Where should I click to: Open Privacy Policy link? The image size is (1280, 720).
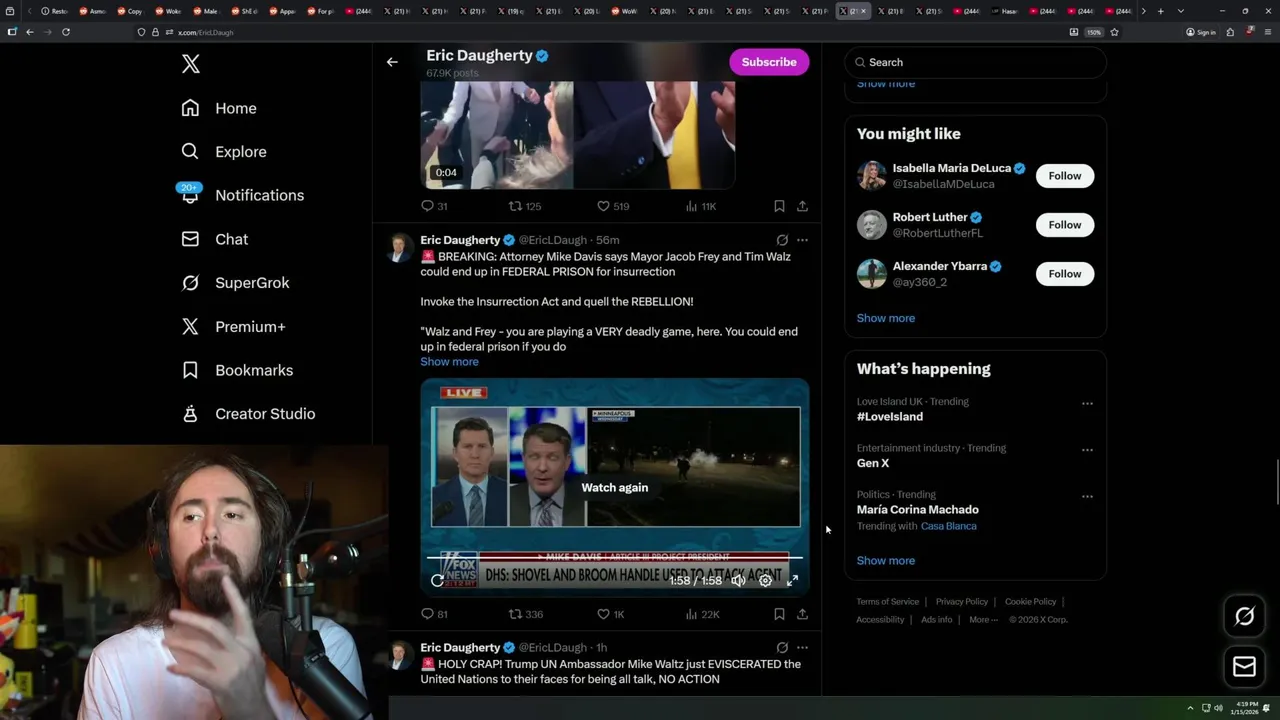pyautogui.click(x=962, y=602)
